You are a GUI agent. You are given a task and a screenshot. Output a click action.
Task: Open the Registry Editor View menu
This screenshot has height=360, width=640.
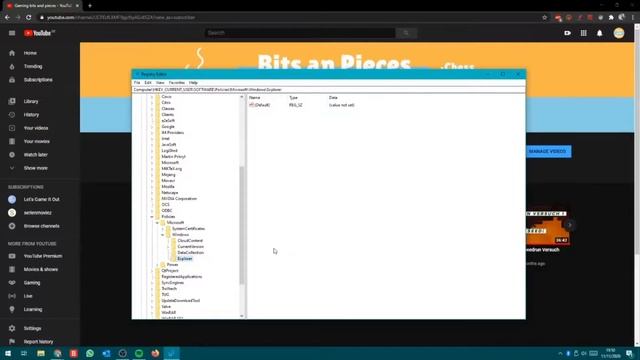point(160,83)
